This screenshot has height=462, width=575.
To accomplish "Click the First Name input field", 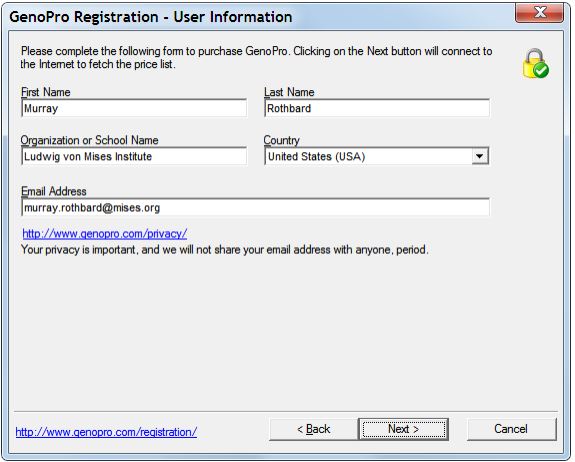I will pyautogui.click(x=134, y=108).
